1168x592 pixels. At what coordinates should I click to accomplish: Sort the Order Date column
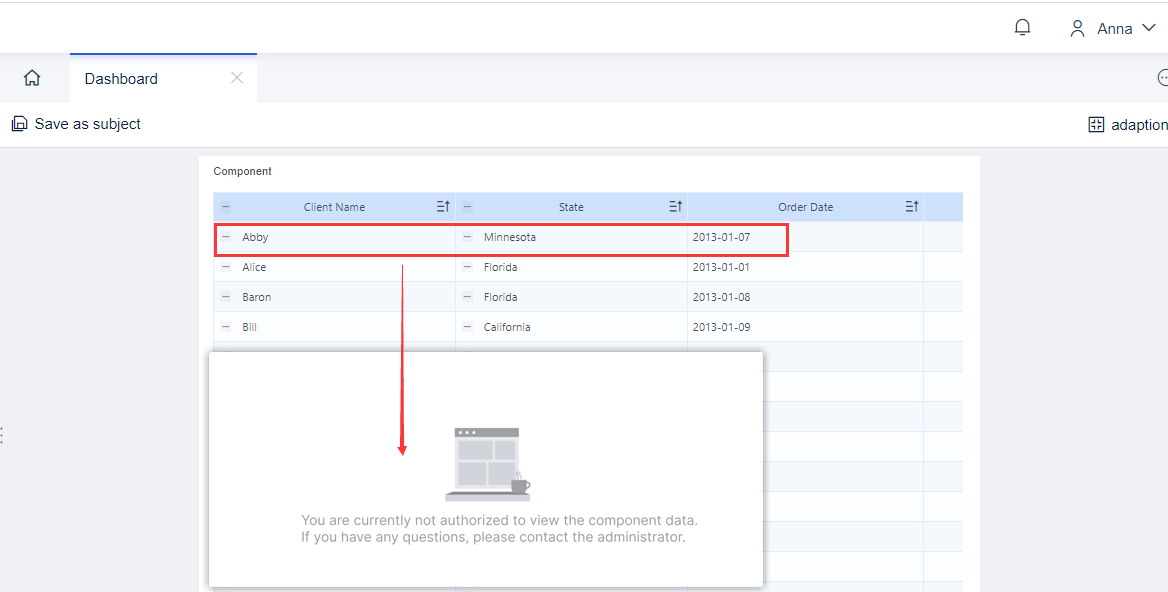click(x=911, y=206)
